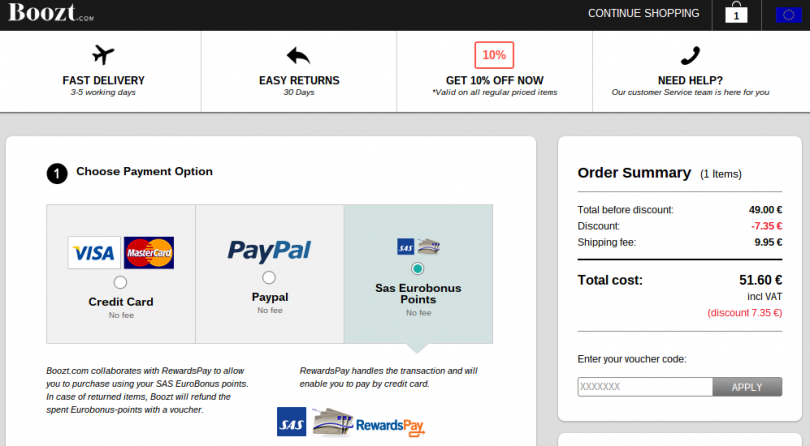Click the Choose Payment Option heading
Viewport: 810px width, 446px height.
coord(144,172)
